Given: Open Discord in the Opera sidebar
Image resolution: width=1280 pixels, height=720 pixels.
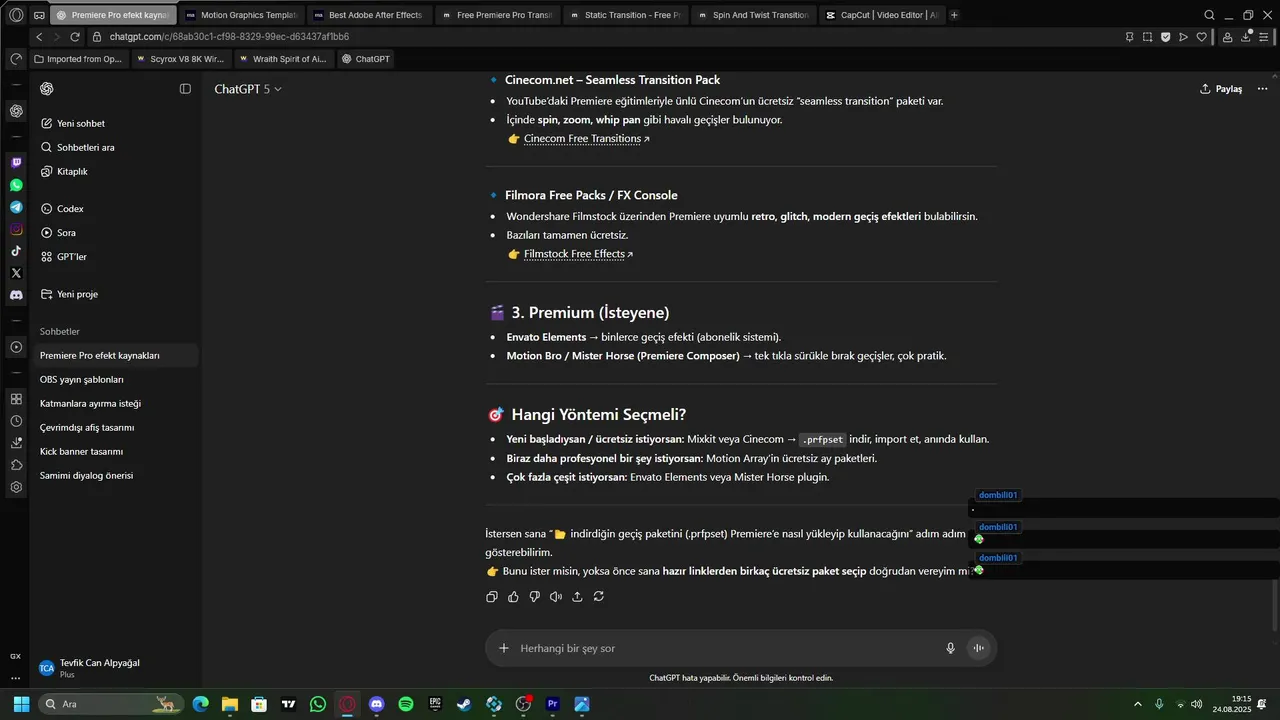Looking at the screenshot, I should tap(16, 295).
